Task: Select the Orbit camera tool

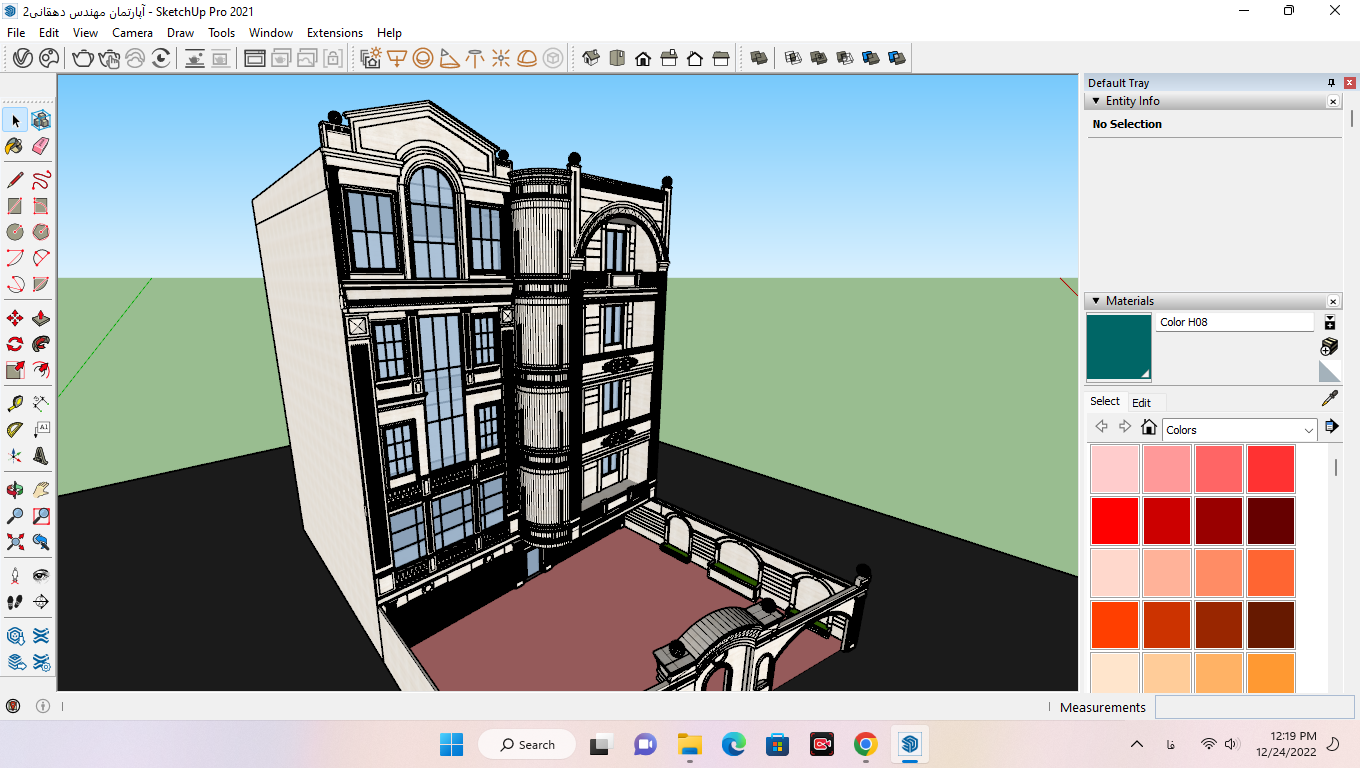Action: [15, 490]
